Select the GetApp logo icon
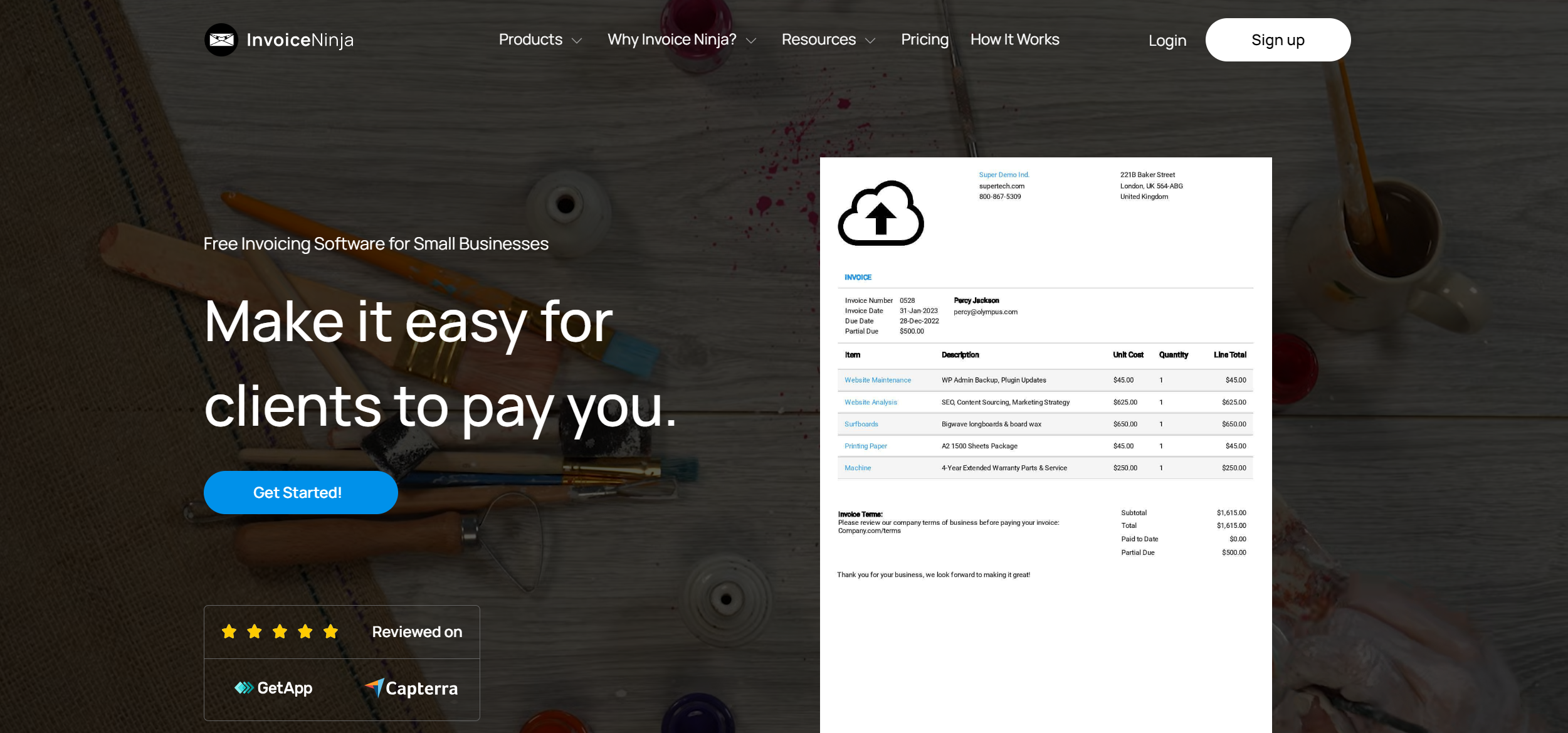Image resolution: width=1568 pixels, height=733 pixels. pos(245,687)
